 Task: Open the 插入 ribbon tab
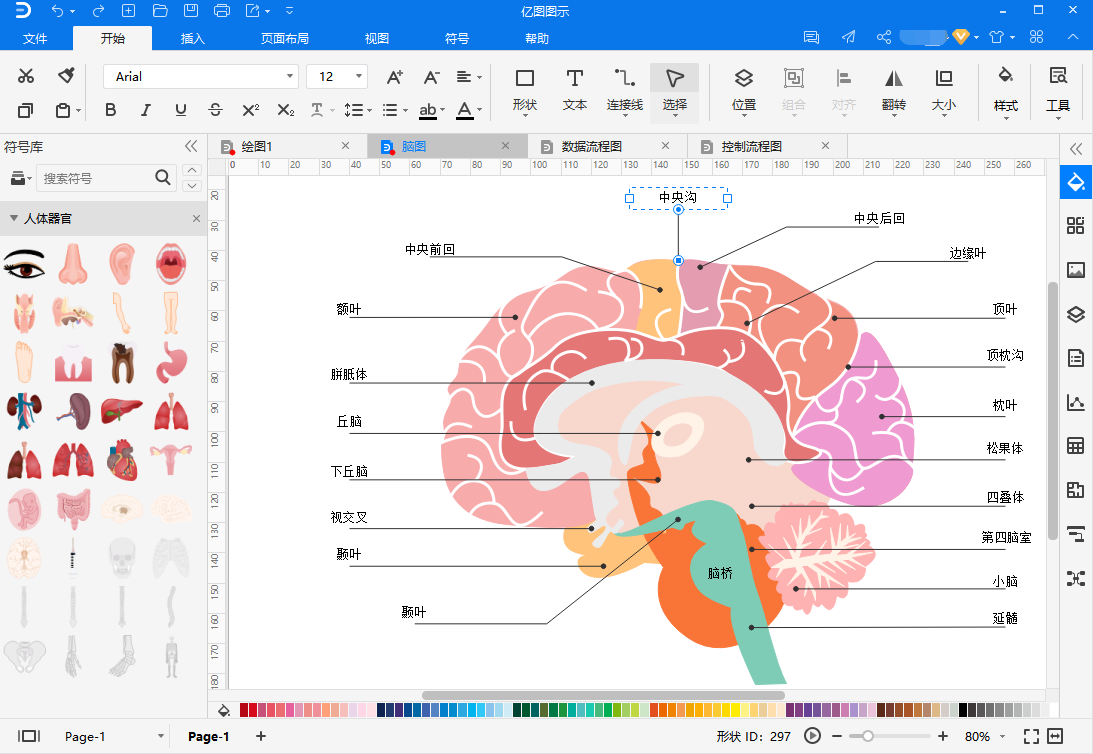click(x=192, y=38)
